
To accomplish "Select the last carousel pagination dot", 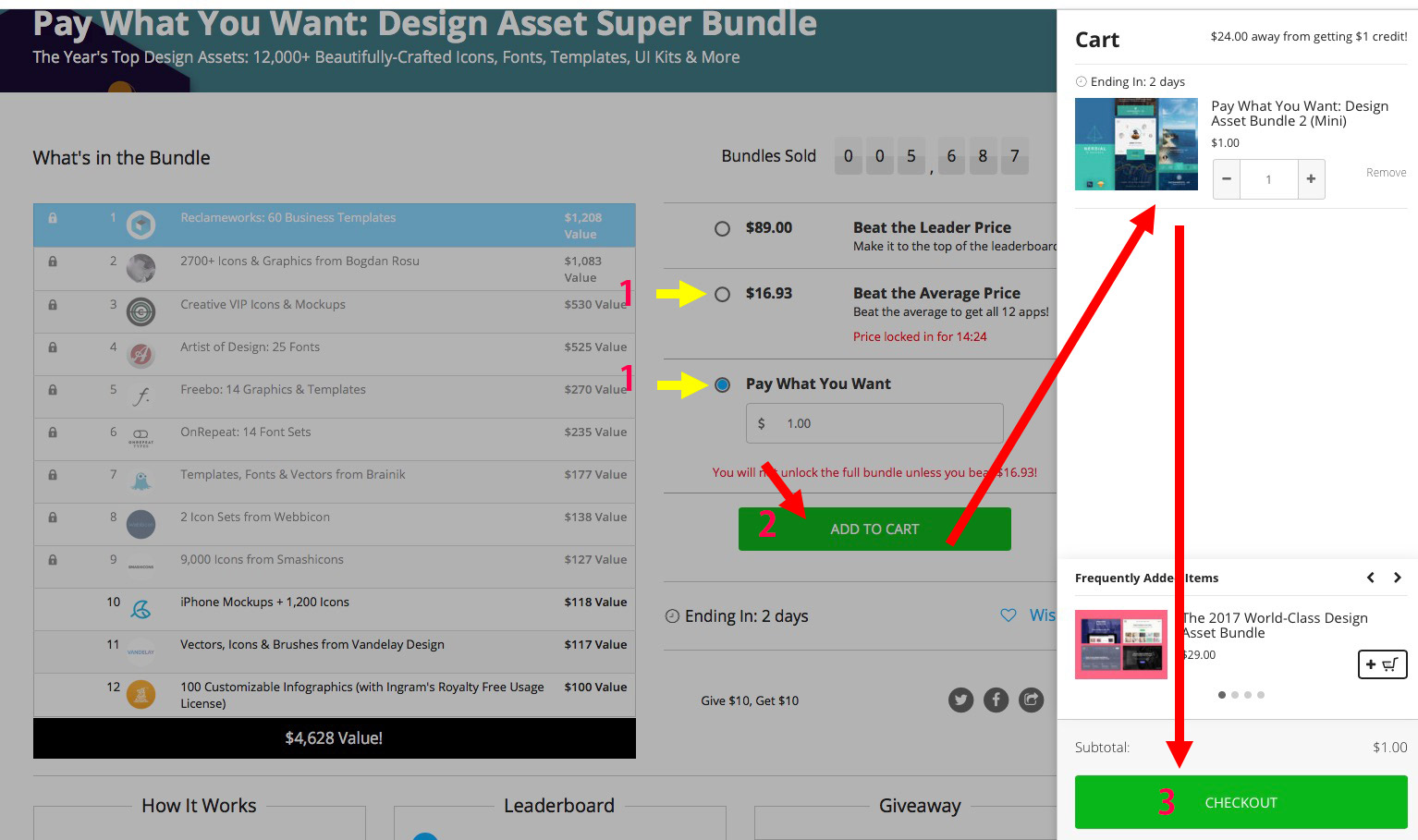I will click(1261, 695).
